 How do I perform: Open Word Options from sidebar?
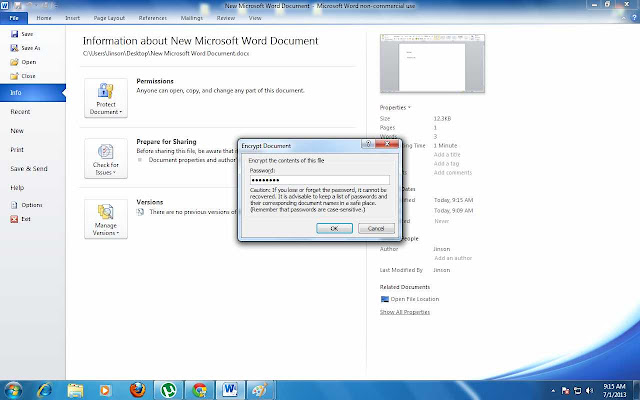click(x=27, y=205)
